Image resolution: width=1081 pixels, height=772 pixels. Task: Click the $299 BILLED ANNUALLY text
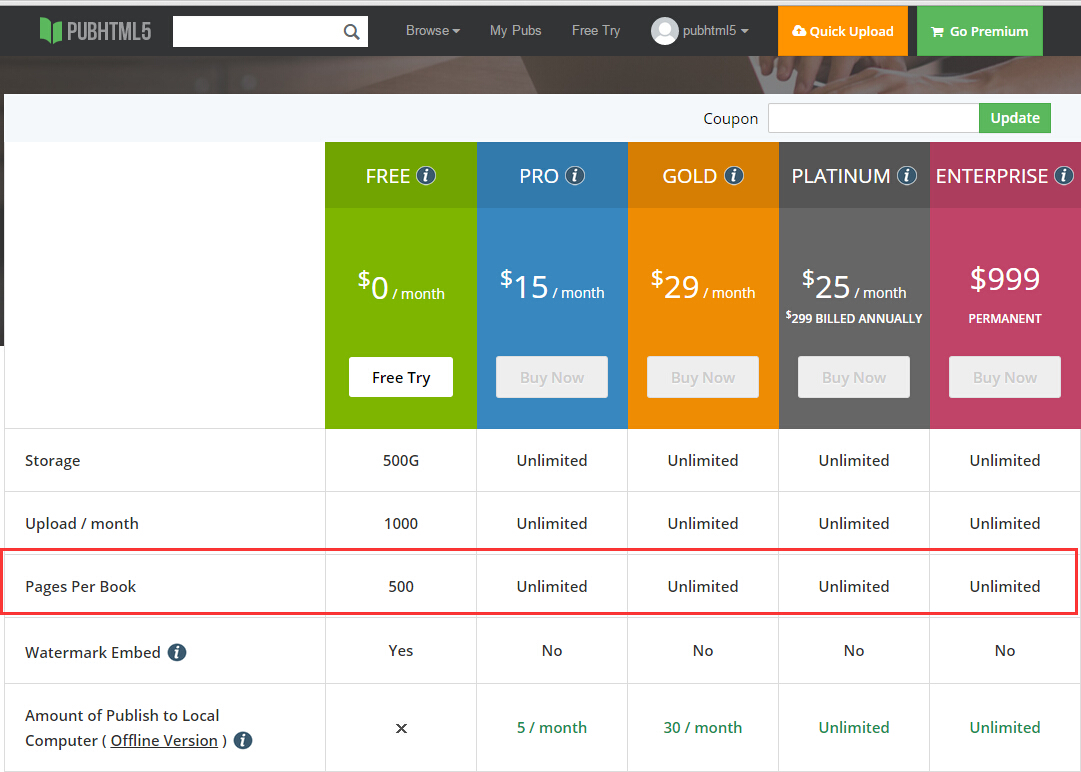pos(853,318)
